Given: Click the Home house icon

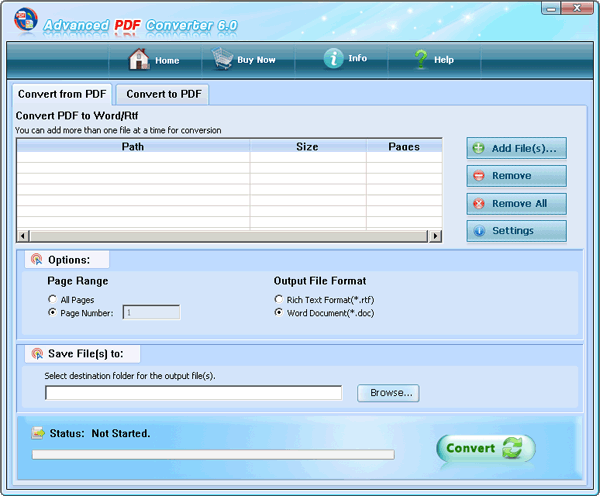Looking at the screenshot, I should (x=140, y=60).
